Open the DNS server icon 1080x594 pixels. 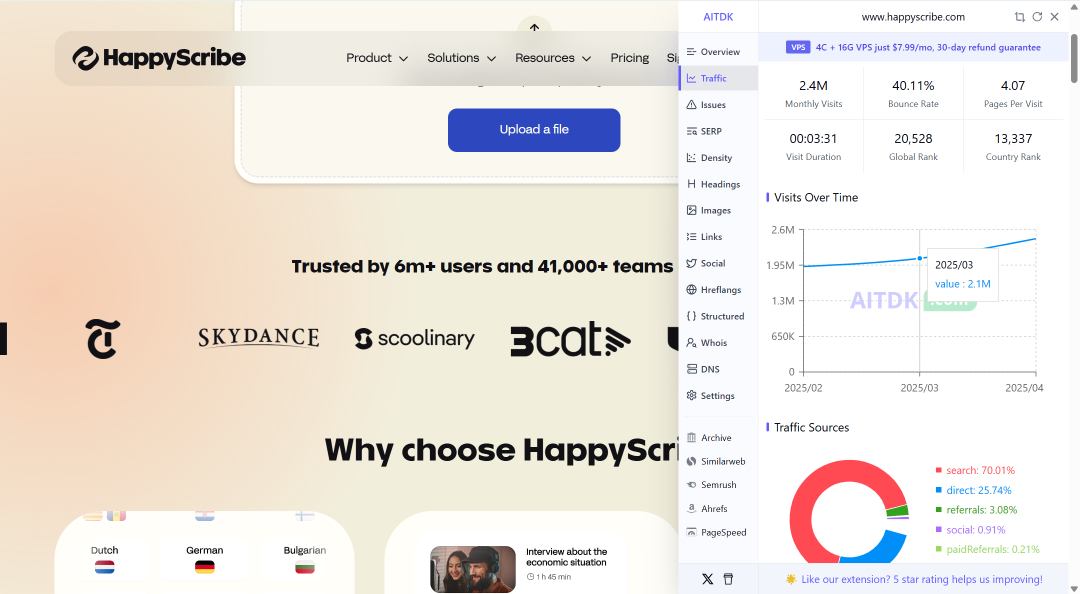pos(692,369)
